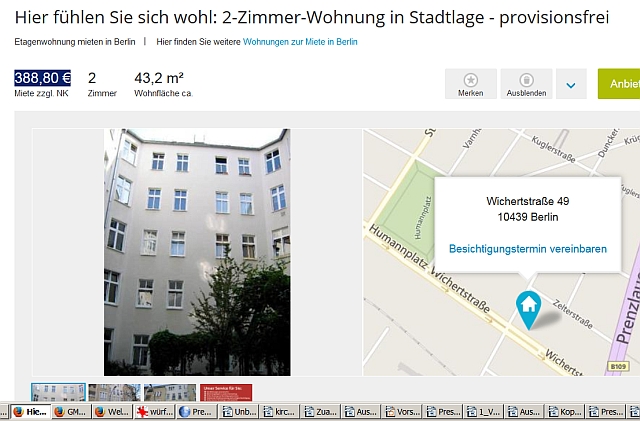Select the first building photo thumbnail

point(58,392)
